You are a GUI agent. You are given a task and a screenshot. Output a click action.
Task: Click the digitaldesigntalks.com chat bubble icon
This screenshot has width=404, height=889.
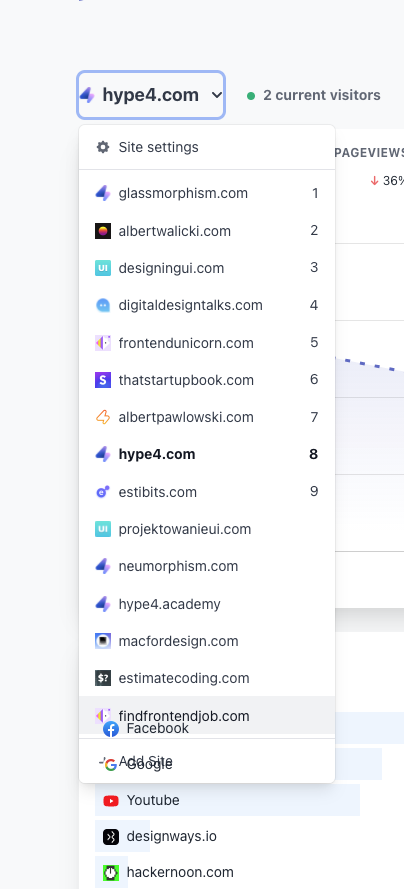[x=103, y=305]
